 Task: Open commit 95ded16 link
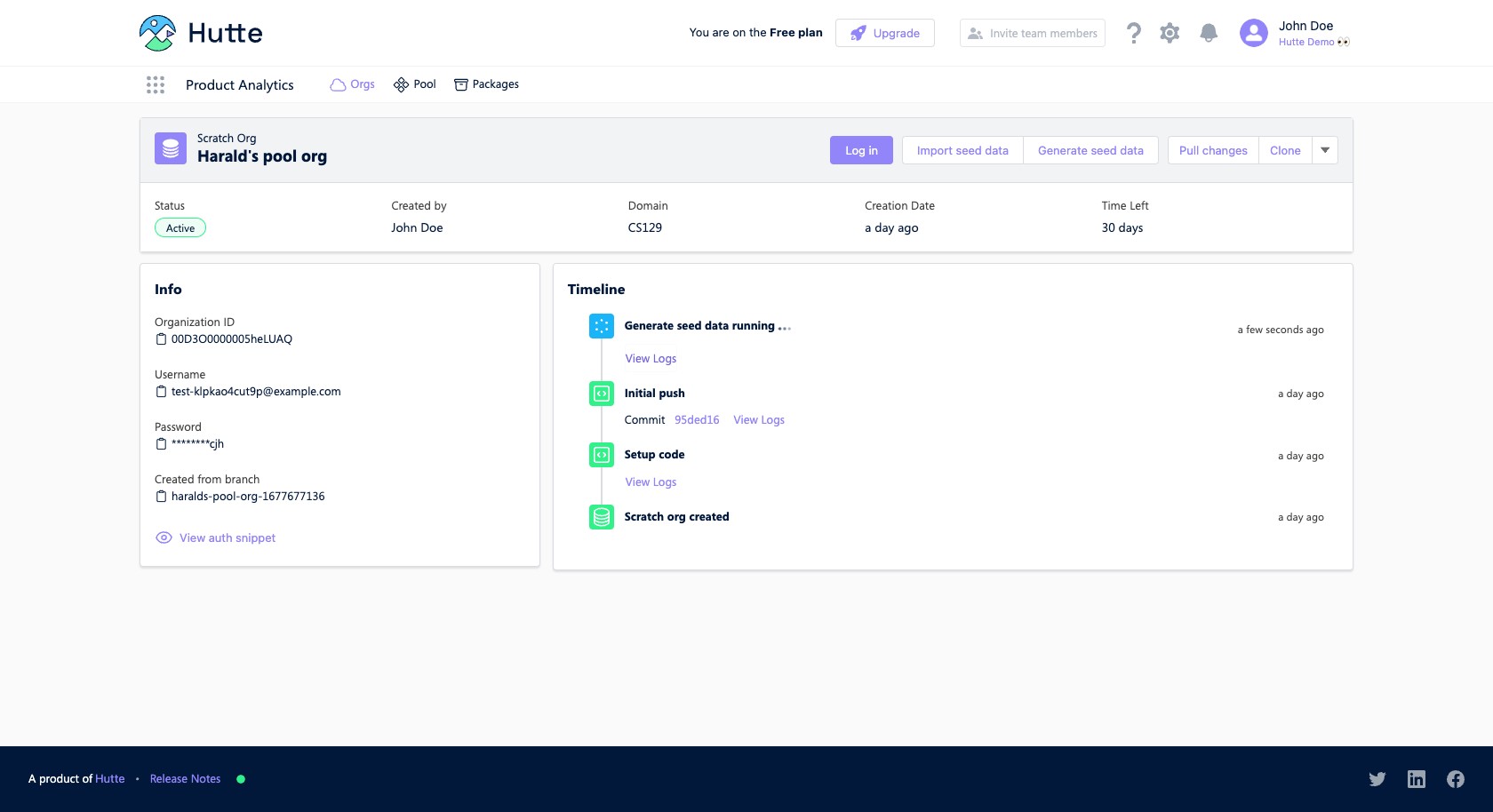697,420
